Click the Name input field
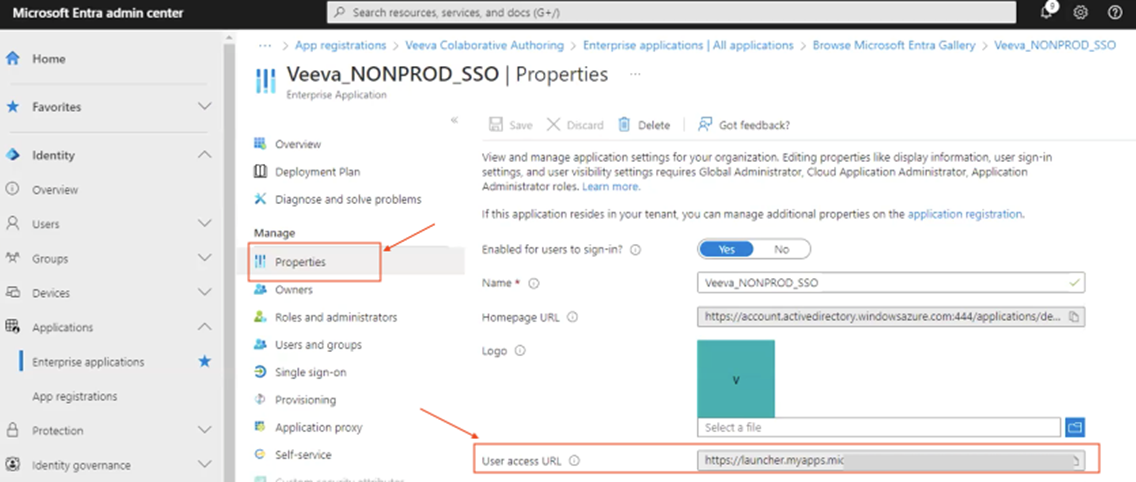 [890, 283]
